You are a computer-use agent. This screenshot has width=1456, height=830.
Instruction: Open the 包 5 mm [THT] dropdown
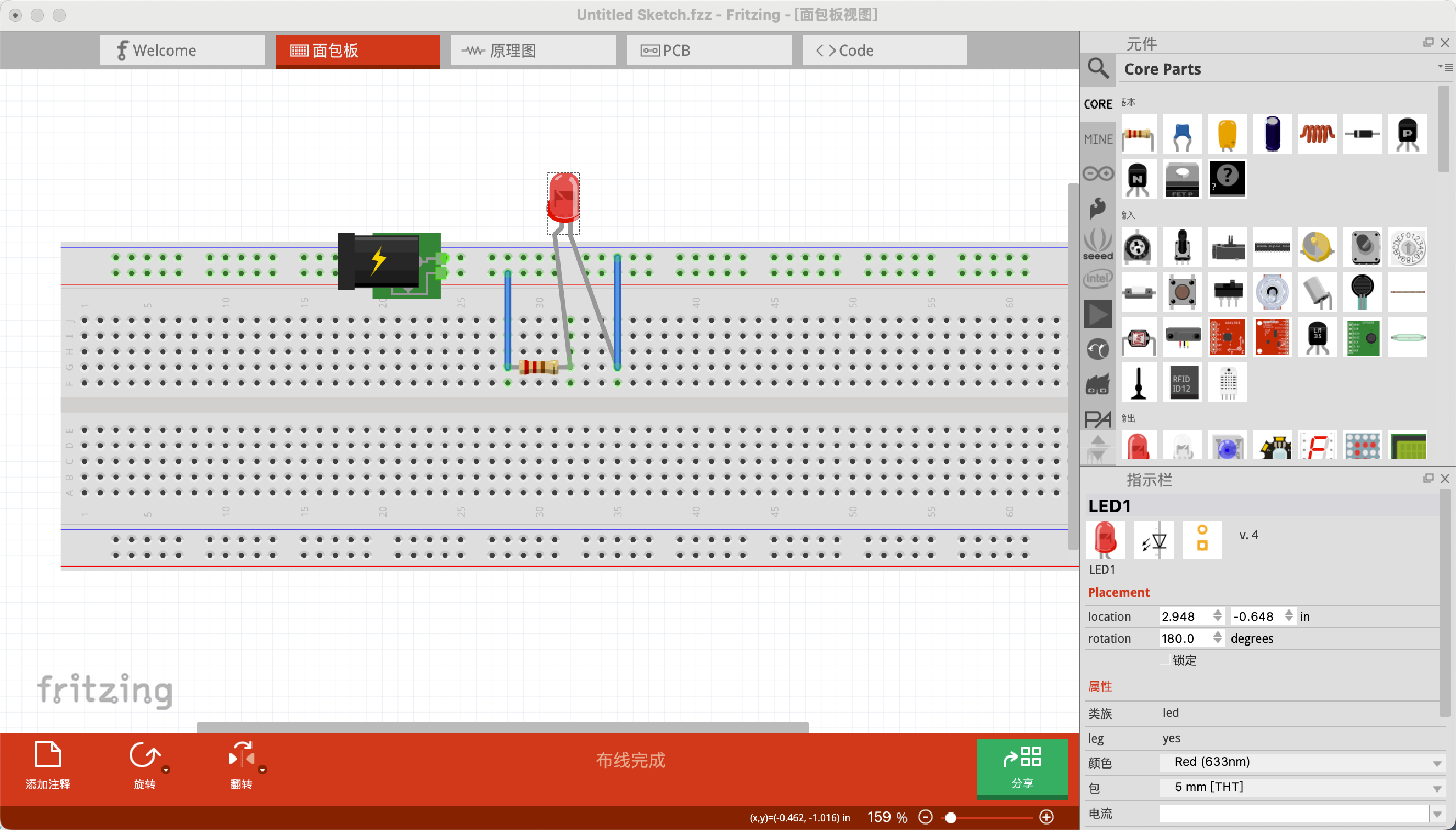[1301, 787]
